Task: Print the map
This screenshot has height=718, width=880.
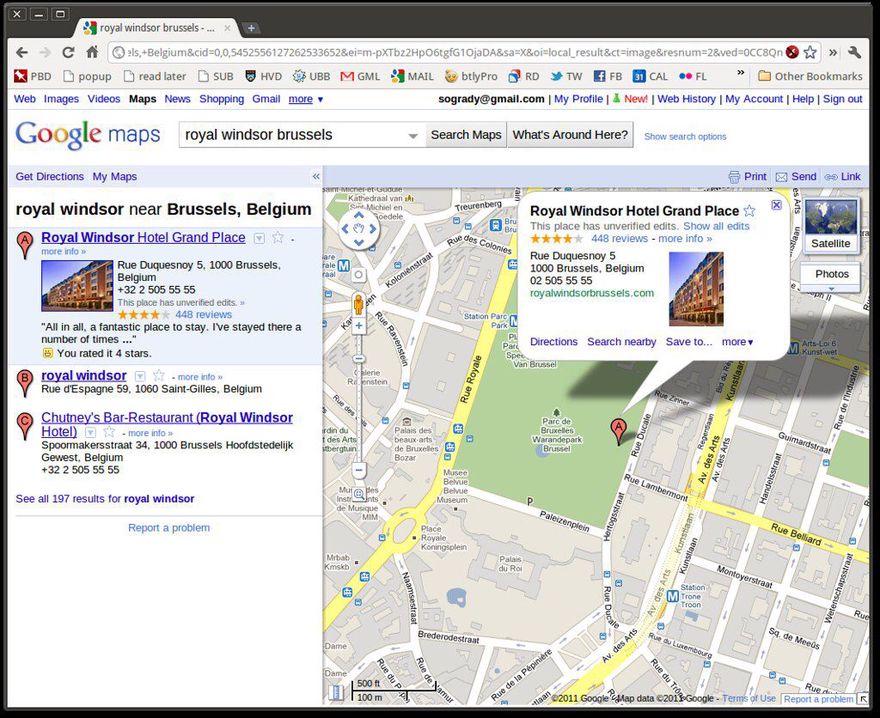Action: click(x=748, y=176)
